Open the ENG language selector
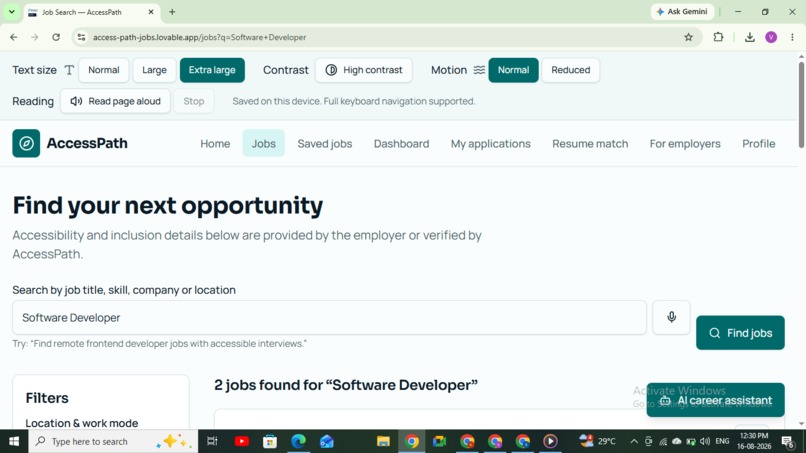Image resolution: width=806 pixels, height=453 pixels. click(722, 441)
